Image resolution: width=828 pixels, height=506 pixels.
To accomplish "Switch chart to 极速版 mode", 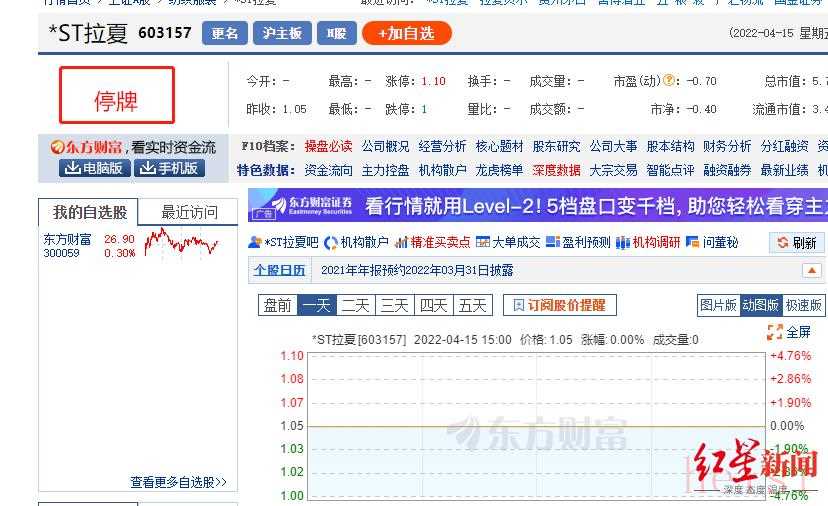I will tap(803, 305).
